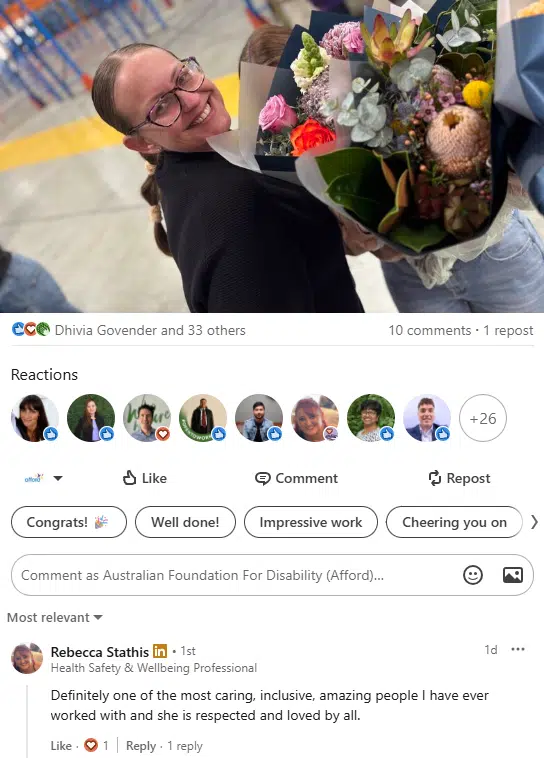Select the Impressive work quick reply

[310, 522]
